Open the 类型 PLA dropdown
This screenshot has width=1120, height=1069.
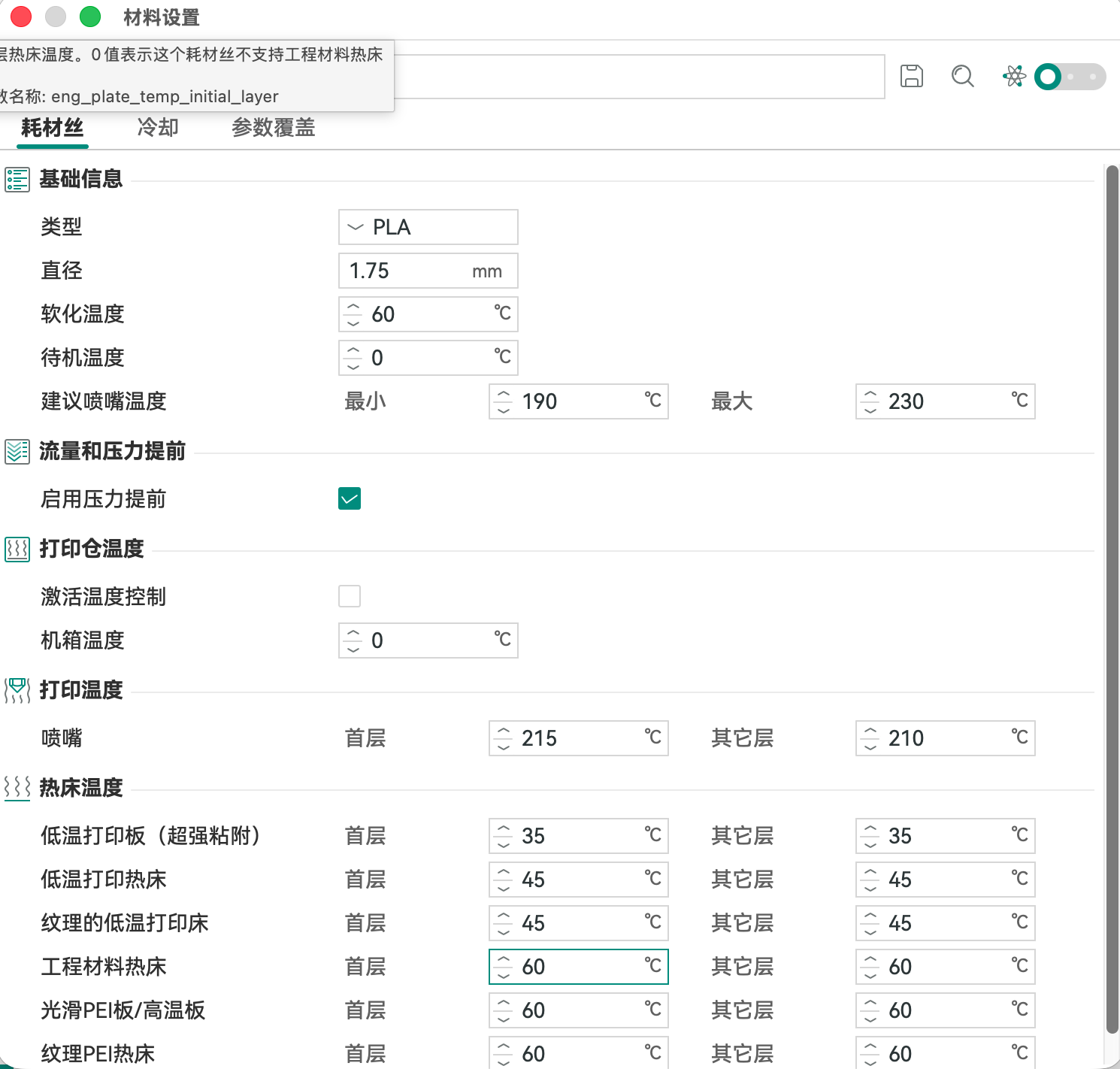(428, 227)
